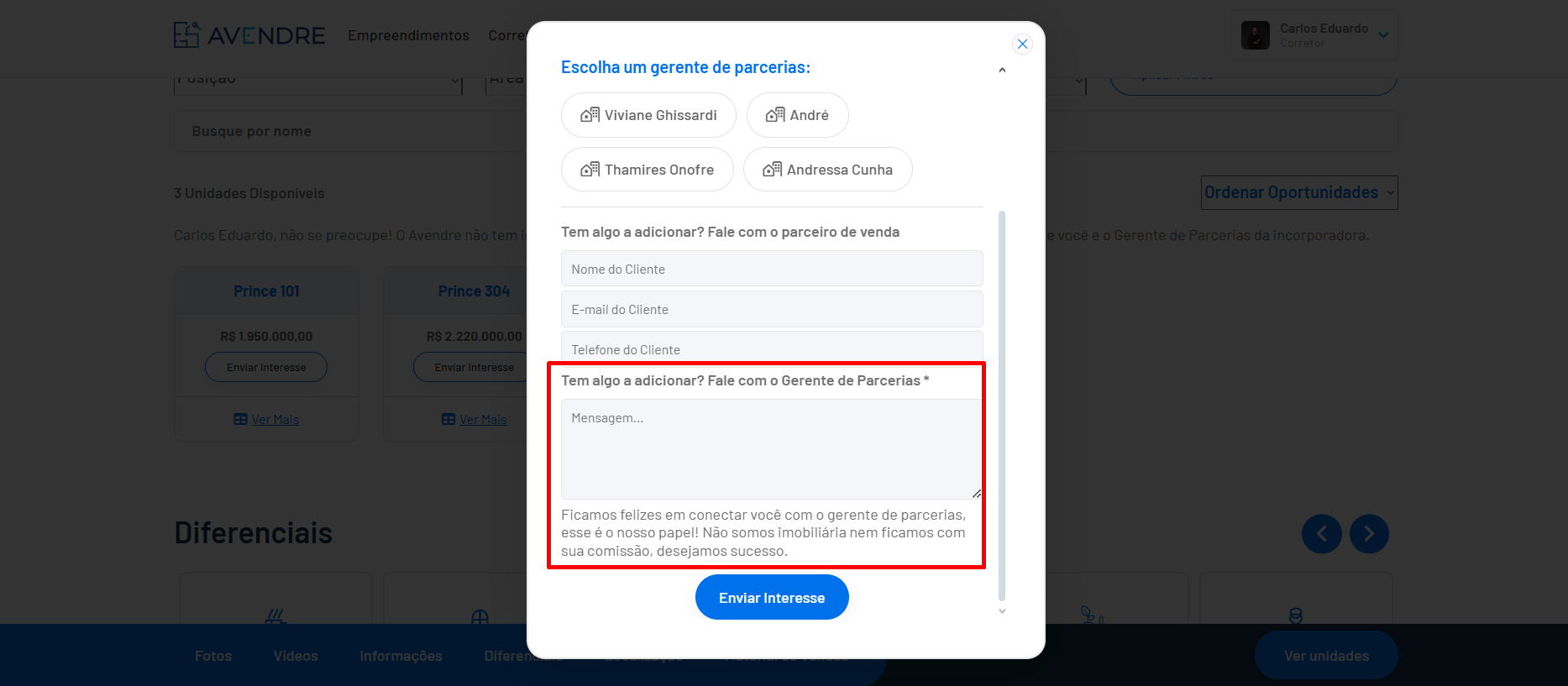Focus the E-mail do Cliente field

[772, 309]
